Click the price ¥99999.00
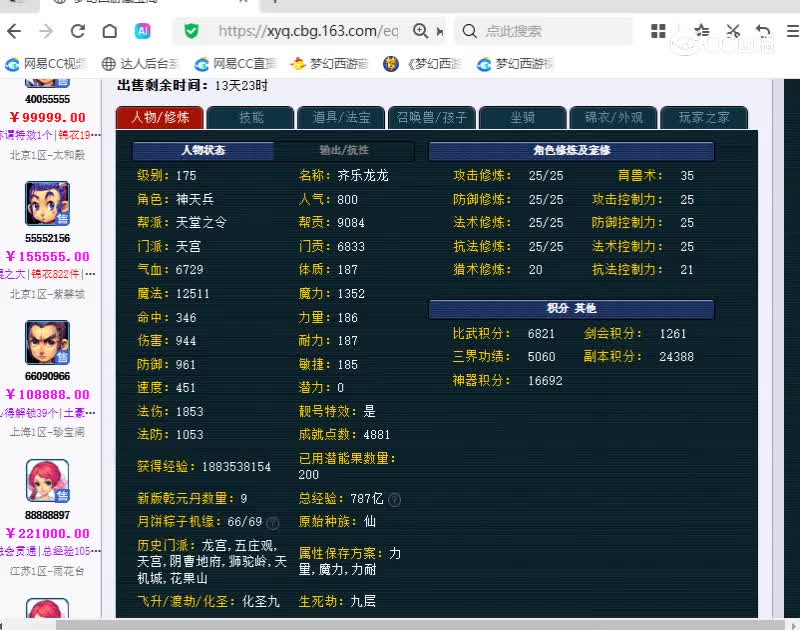 tap(47, 117)
